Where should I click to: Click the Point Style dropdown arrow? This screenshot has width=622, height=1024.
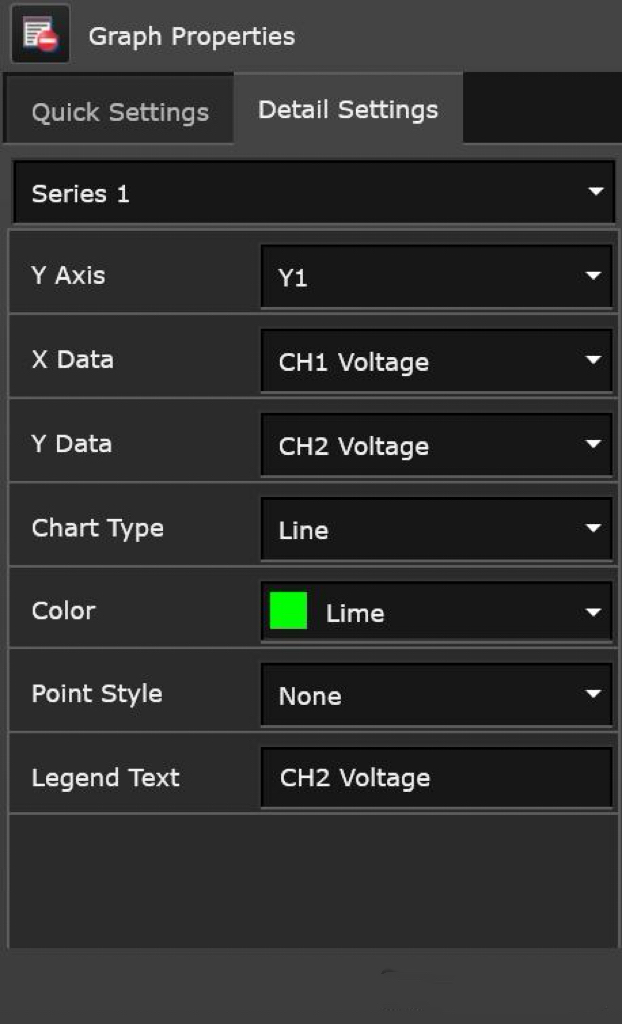click(593, 694)
